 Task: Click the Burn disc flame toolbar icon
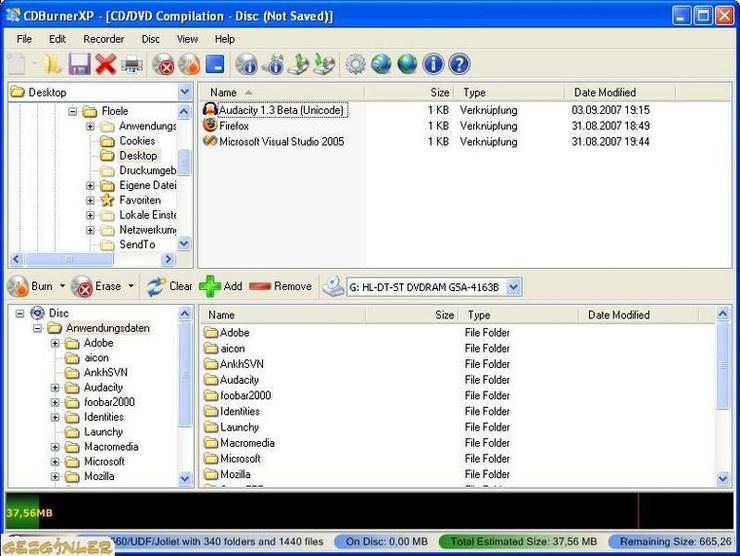click(189, 64)
